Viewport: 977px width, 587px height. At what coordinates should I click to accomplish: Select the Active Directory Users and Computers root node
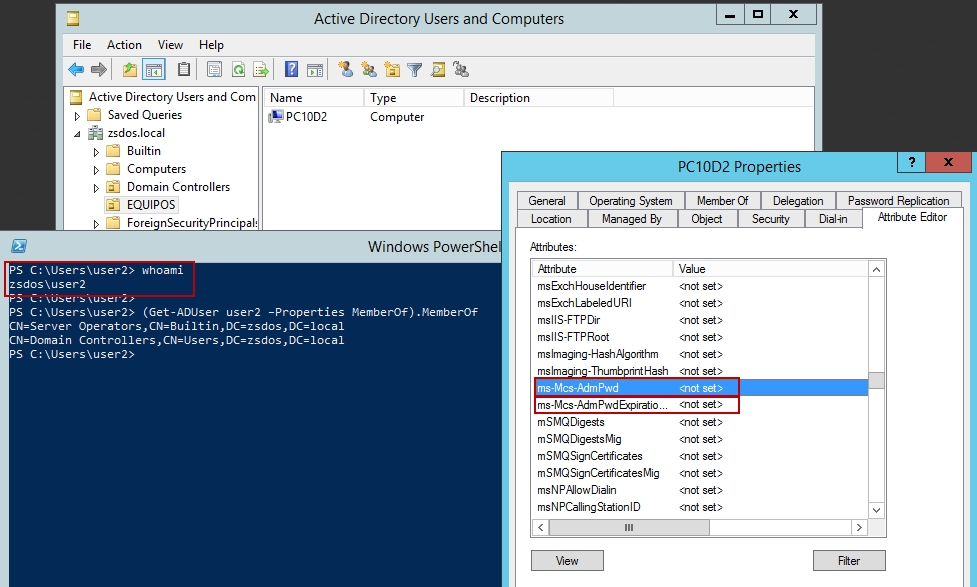click(x=172, y=97)
